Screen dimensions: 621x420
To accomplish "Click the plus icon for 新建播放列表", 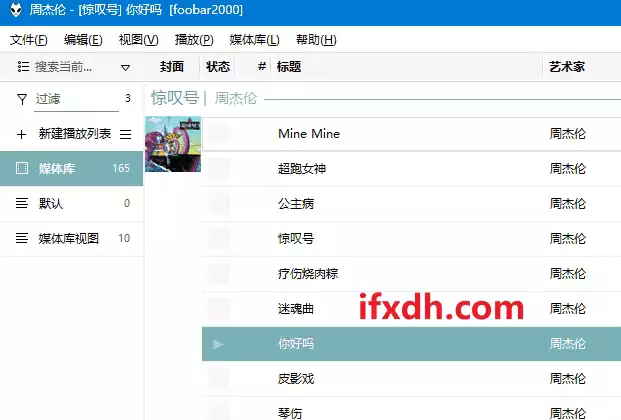I will (x=21, y=134).
